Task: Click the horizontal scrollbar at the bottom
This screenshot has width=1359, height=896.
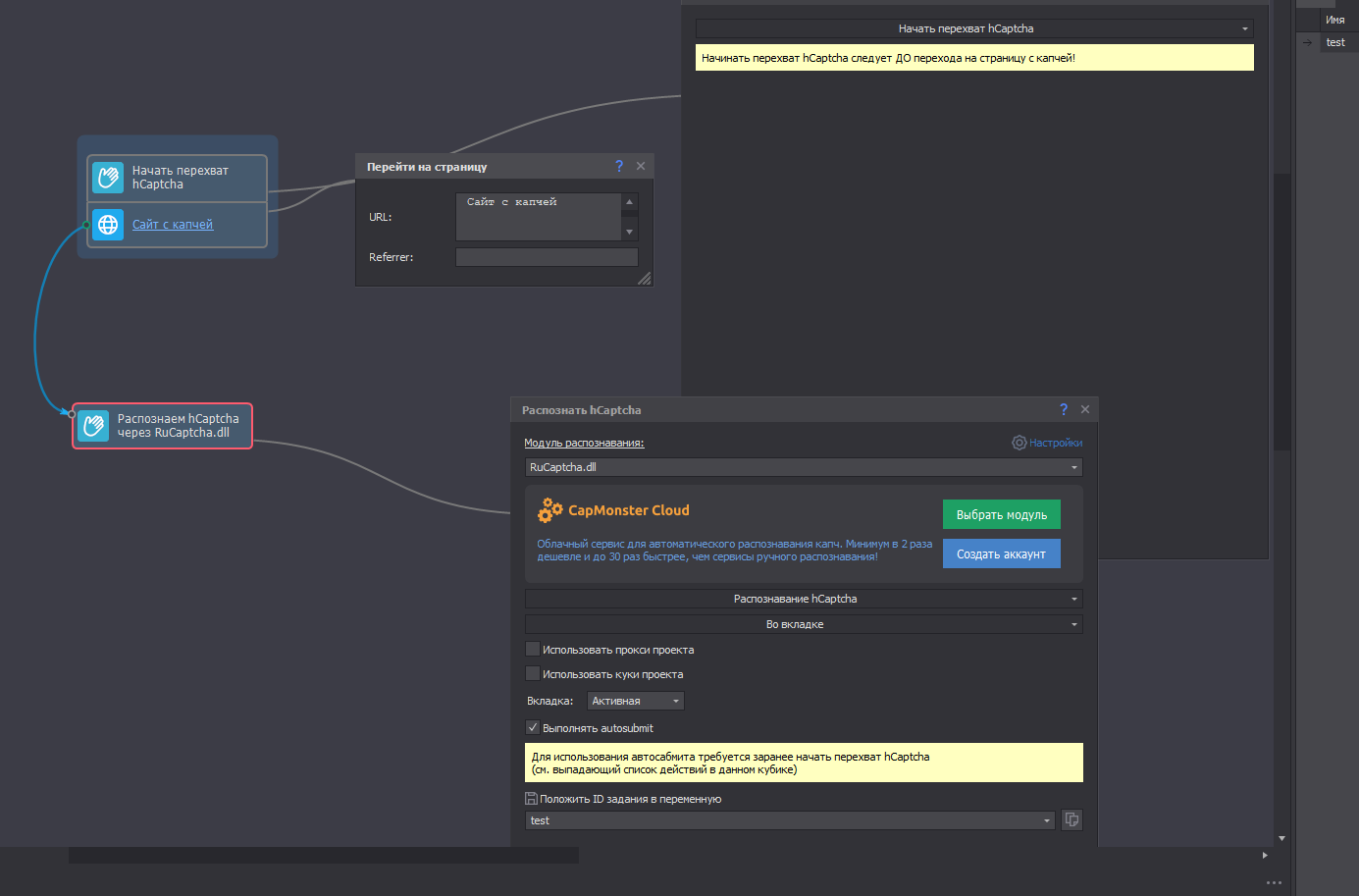Action: pos(324,856)
